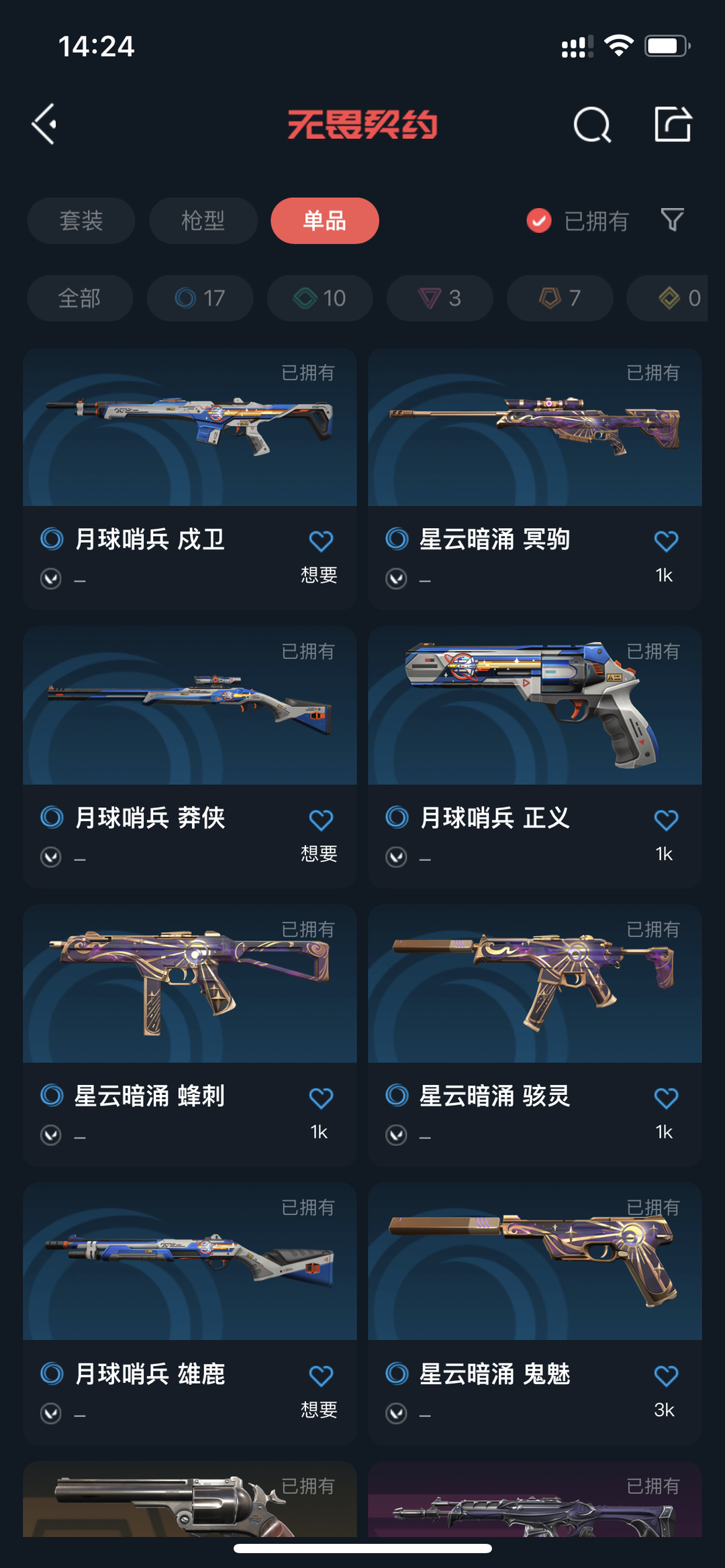
Task: Toggle wishlist heart for 星云暗涌 鬼魅
Action: (x=666, y=1375)
